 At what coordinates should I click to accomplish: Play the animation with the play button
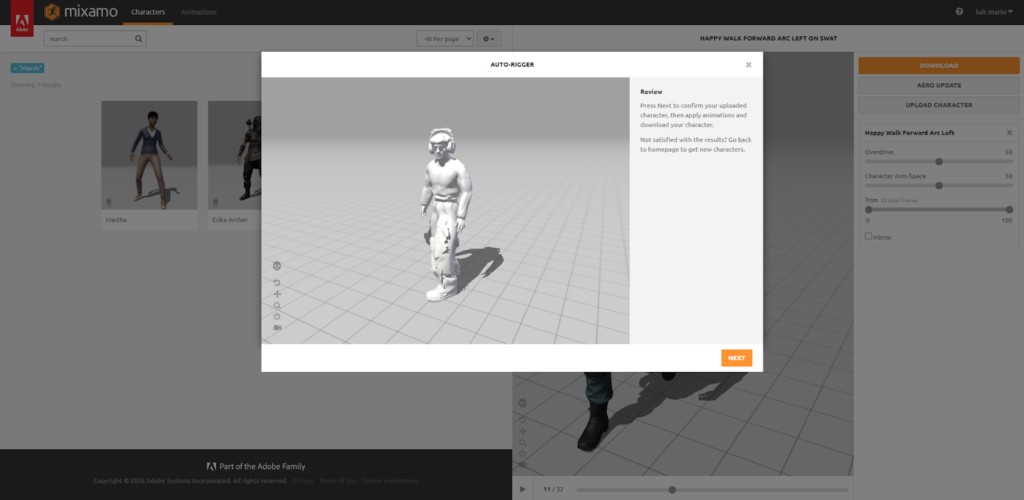click(522, 489)
